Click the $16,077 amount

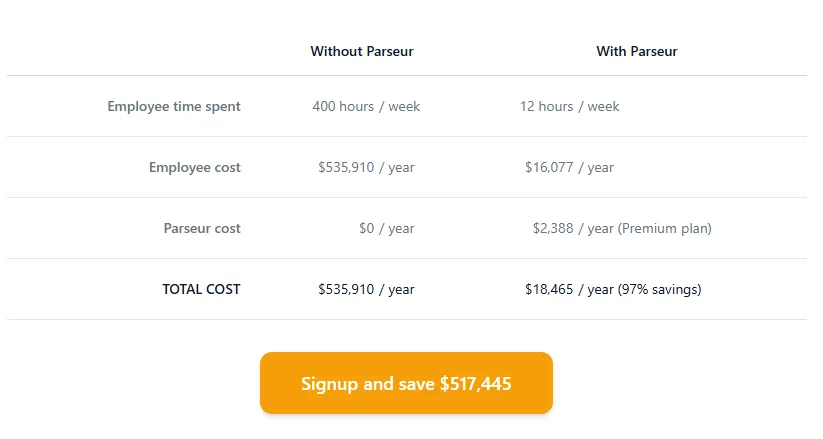click(549, 167)
